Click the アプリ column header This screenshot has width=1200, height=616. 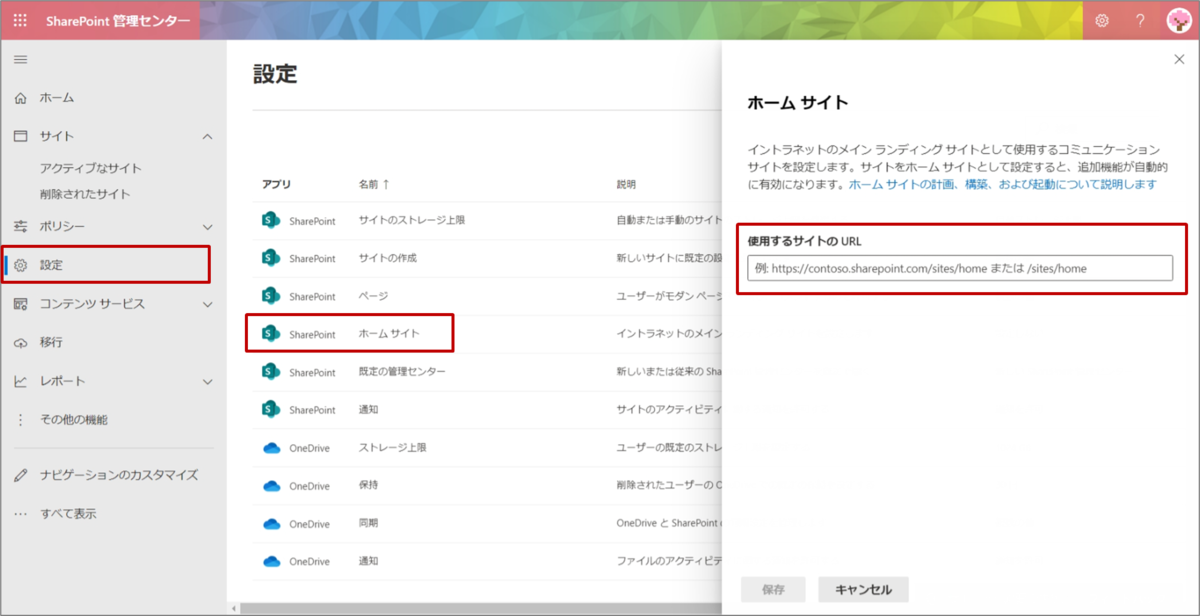(x=276, y=185)
